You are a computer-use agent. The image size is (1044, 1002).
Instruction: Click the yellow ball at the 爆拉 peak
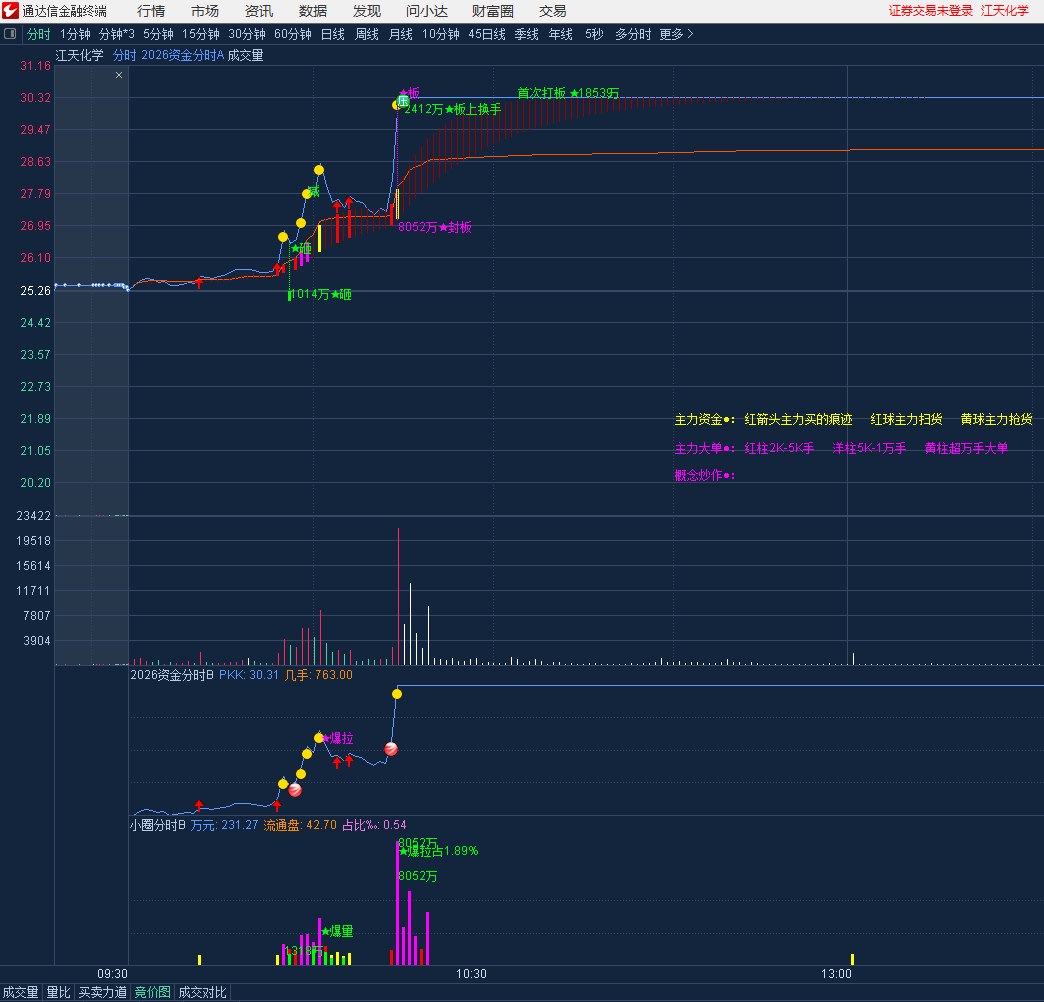coord(319,738)
